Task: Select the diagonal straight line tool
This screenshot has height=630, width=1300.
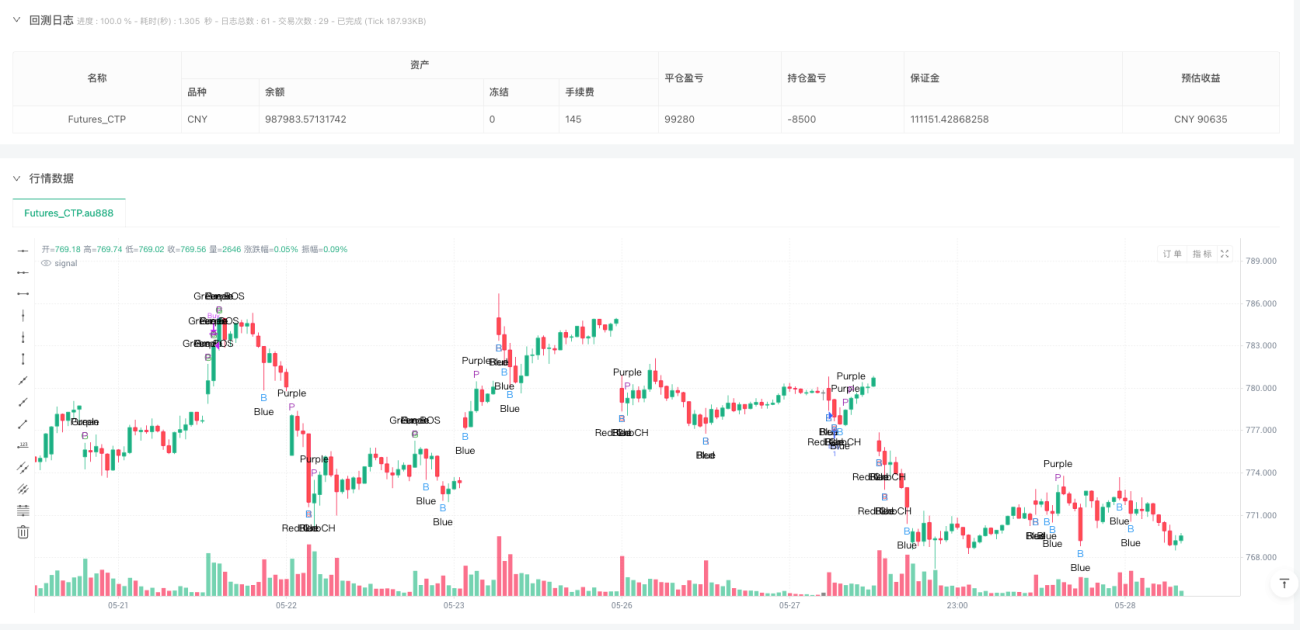Action: tap(23, 380)
